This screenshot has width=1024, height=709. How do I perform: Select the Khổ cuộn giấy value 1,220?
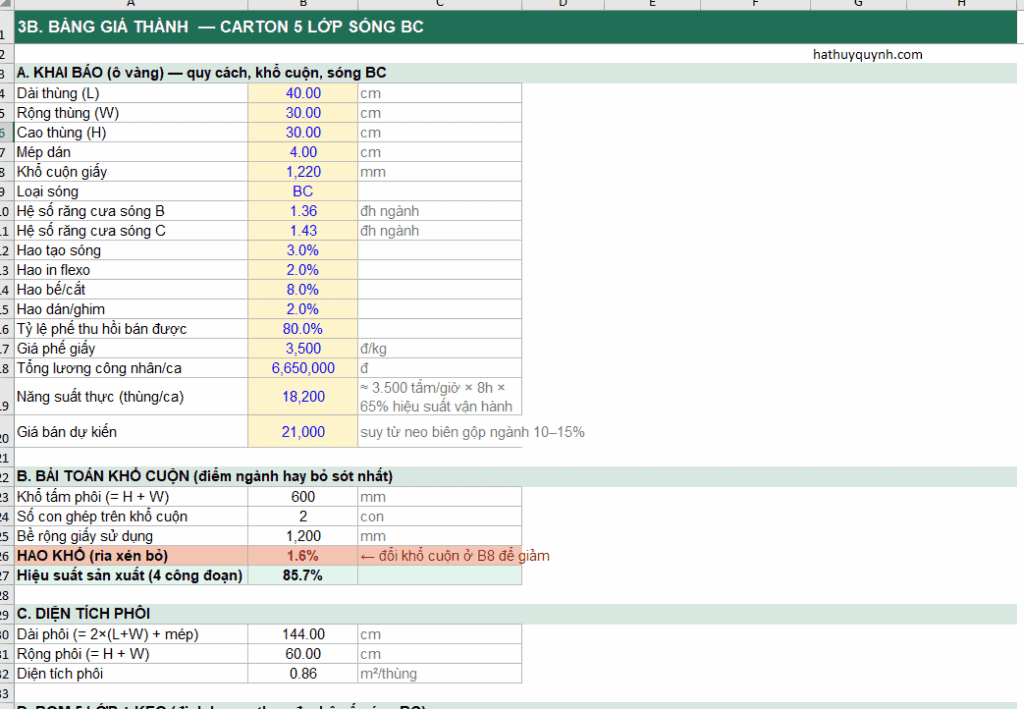[x=303, y=172]
